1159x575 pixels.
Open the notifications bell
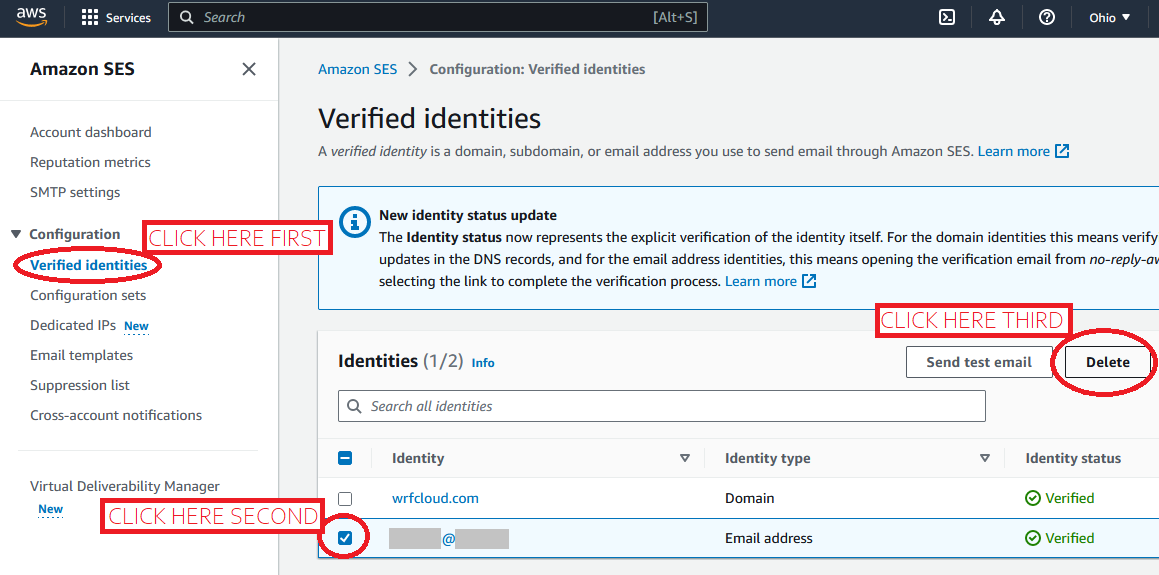click(996, 17)
